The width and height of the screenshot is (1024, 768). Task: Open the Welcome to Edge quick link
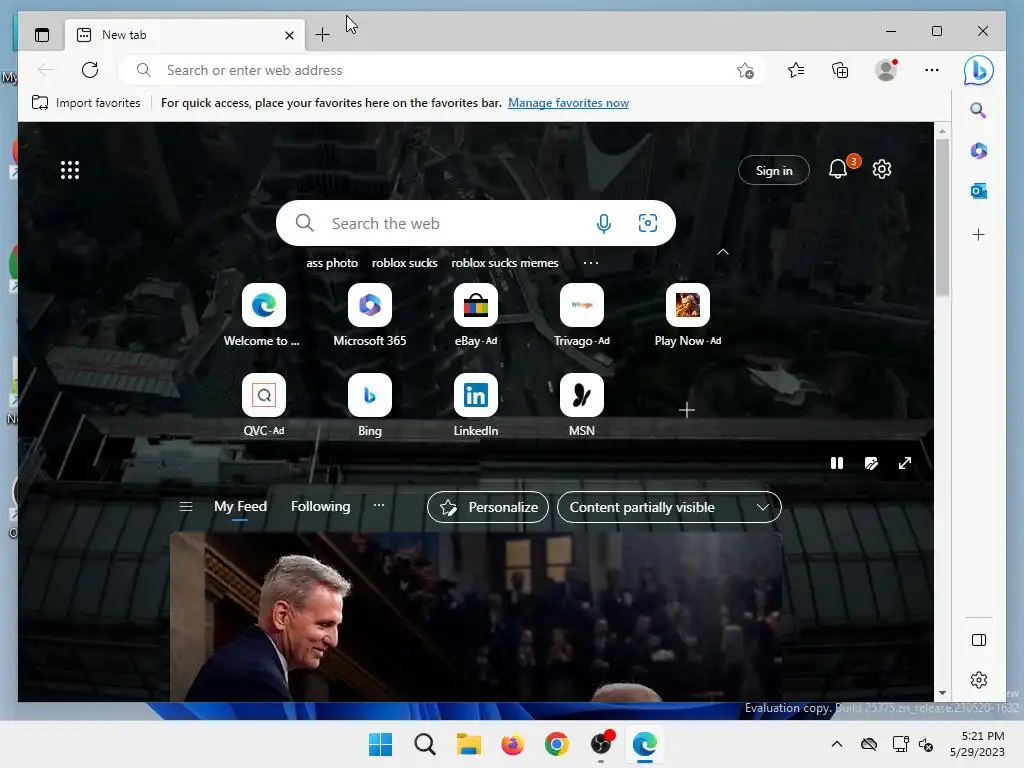point(264,316)
